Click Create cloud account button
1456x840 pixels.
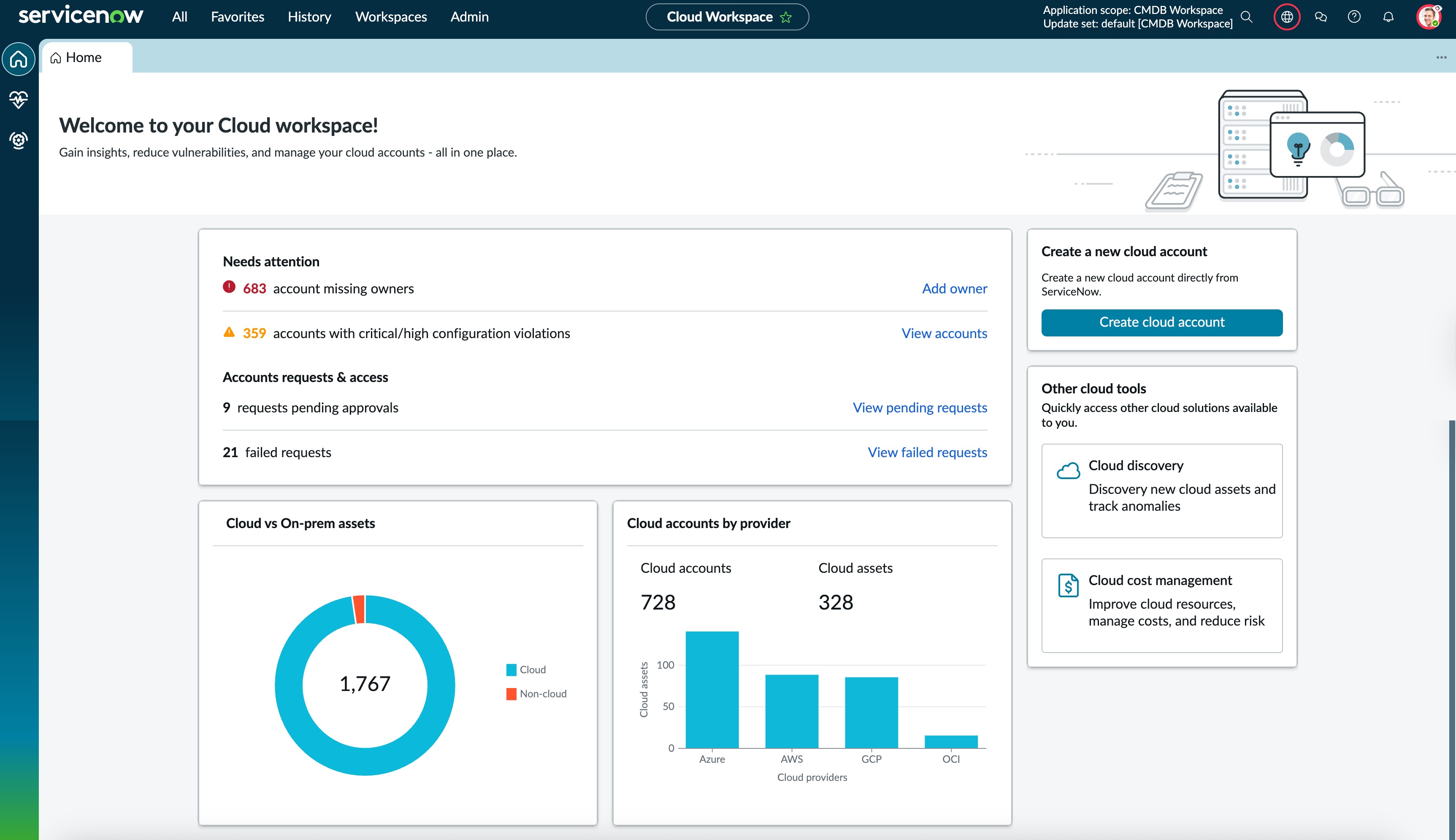click(x=1161, y=322)
